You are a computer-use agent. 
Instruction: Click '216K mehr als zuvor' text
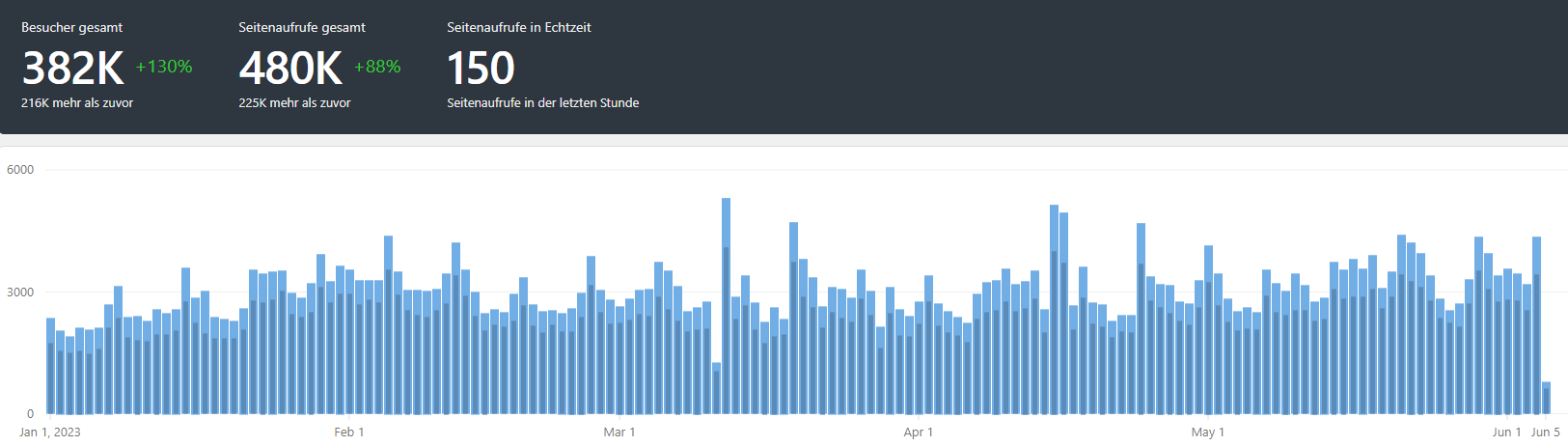(x=77, y=102)
